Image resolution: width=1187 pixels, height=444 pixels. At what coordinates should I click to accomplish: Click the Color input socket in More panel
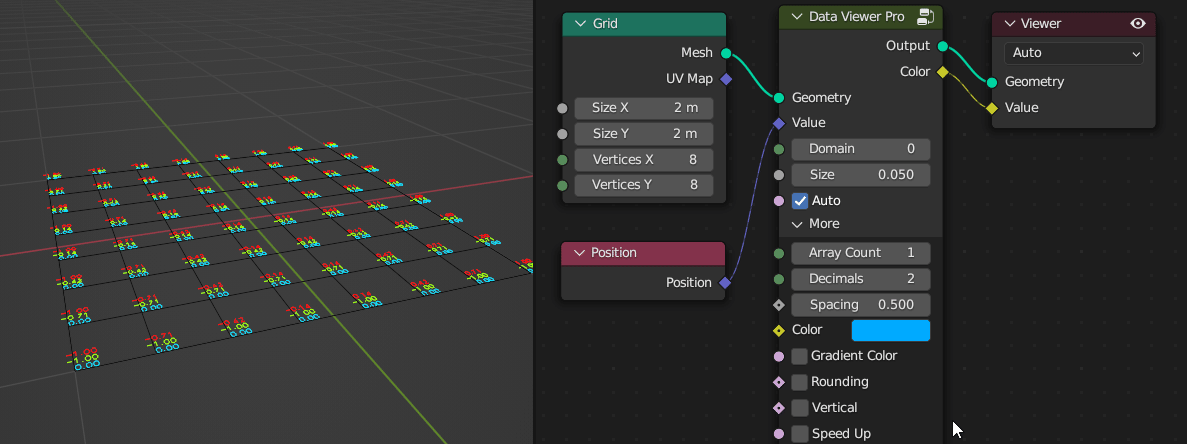(779, 331)
